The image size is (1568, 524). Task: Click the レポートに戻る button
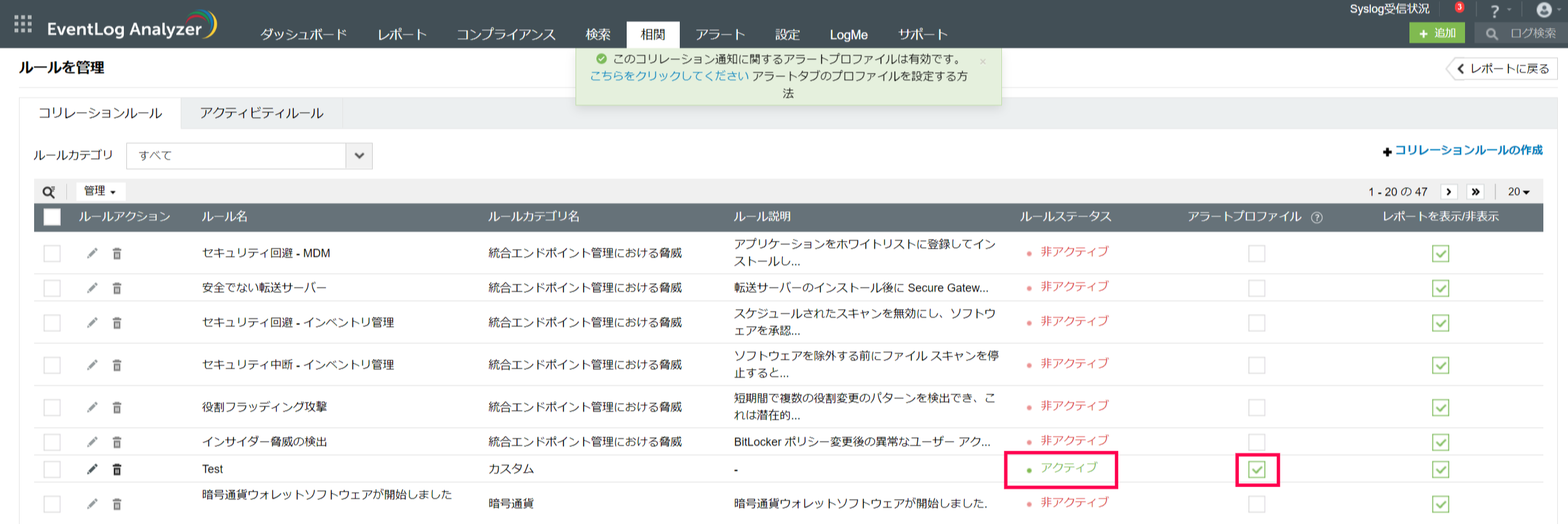point(1502,69)
